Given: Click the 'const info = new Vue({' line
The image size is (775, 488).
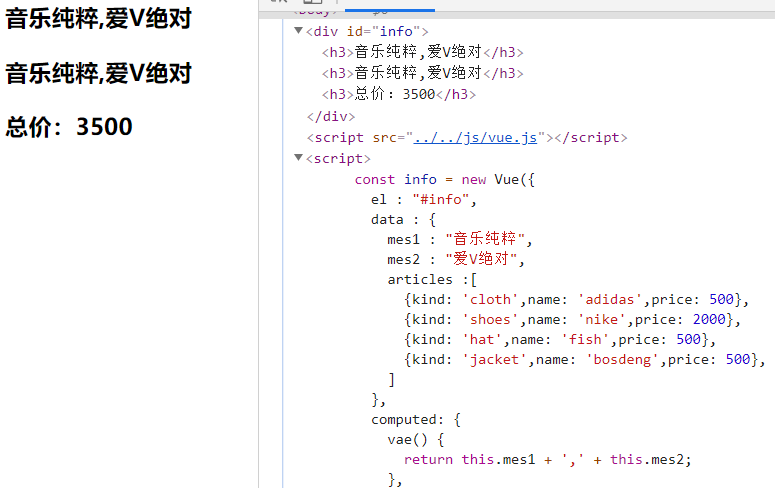Looking at the screenshot, I should coord(445,179).
